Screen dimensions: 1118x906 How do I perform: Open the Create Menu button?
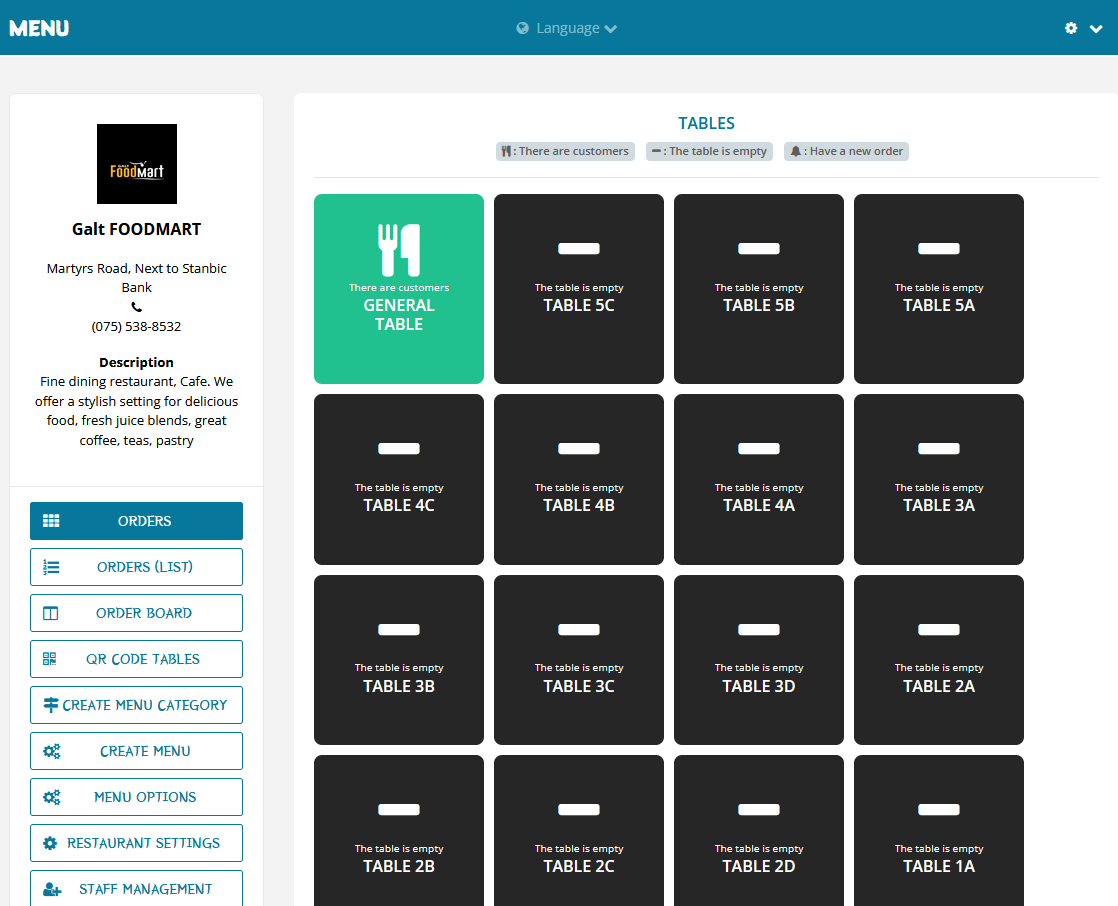point(136,751)
